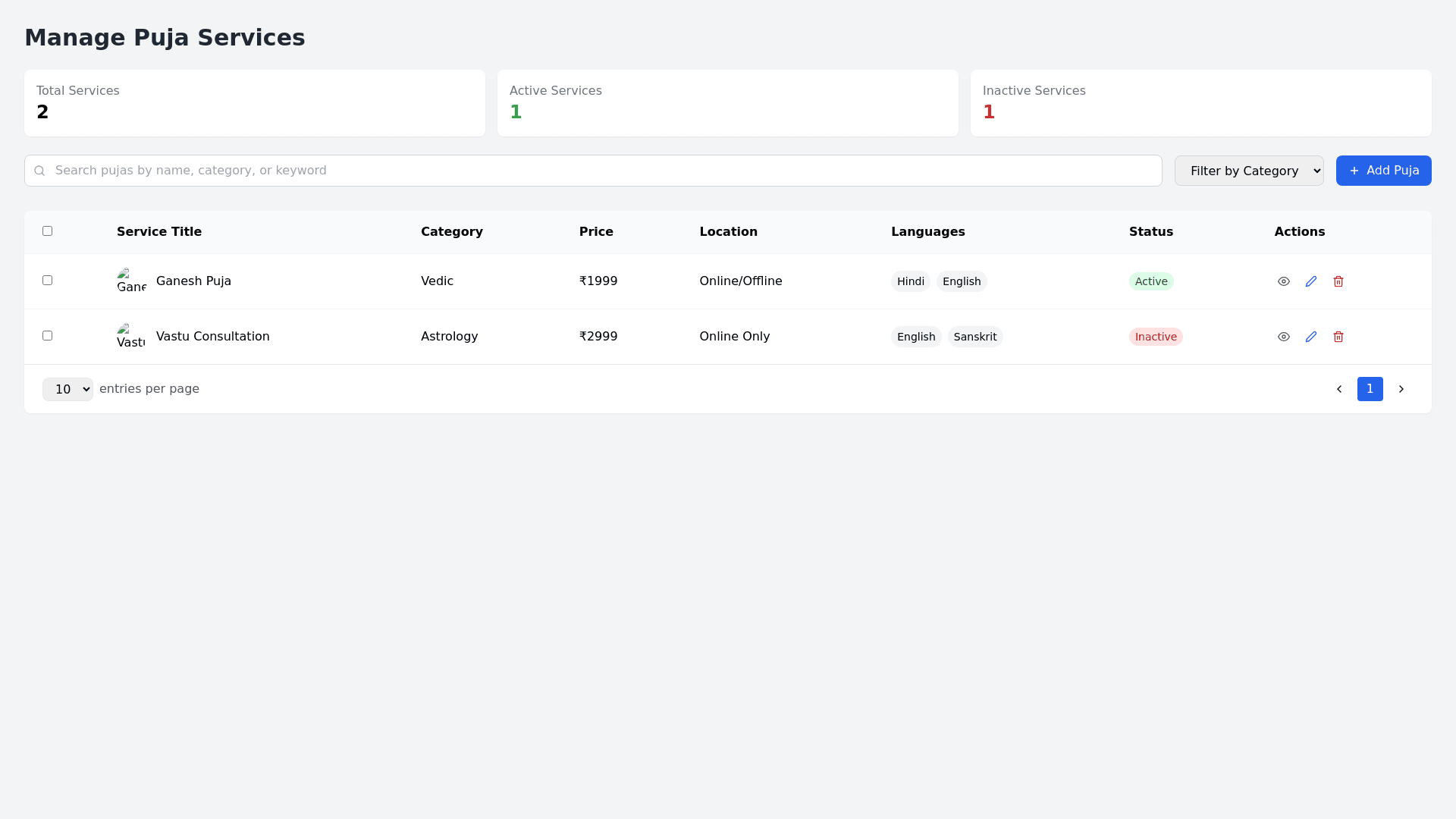This screenshot has width=1456, height=819.
Task: Delete Ganesh Puja using trash icon
Action: (1338, 281)
